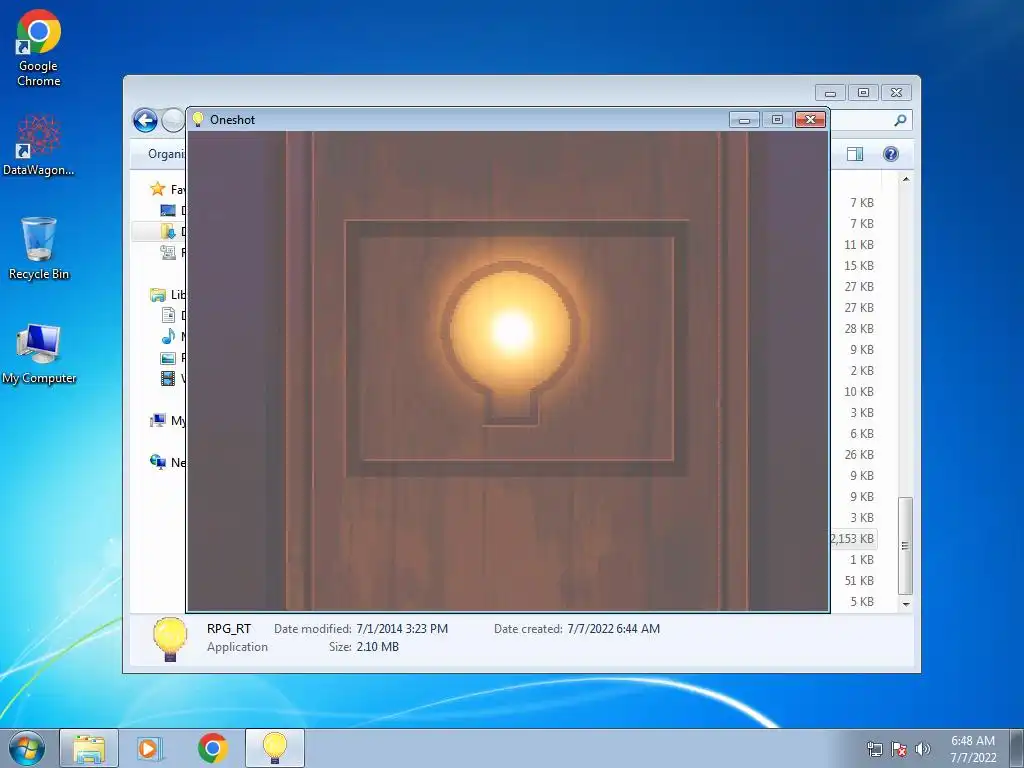Open the taskbar clock 6:48 AM
Screen dimensions: 1024x768
coord(973,749)
